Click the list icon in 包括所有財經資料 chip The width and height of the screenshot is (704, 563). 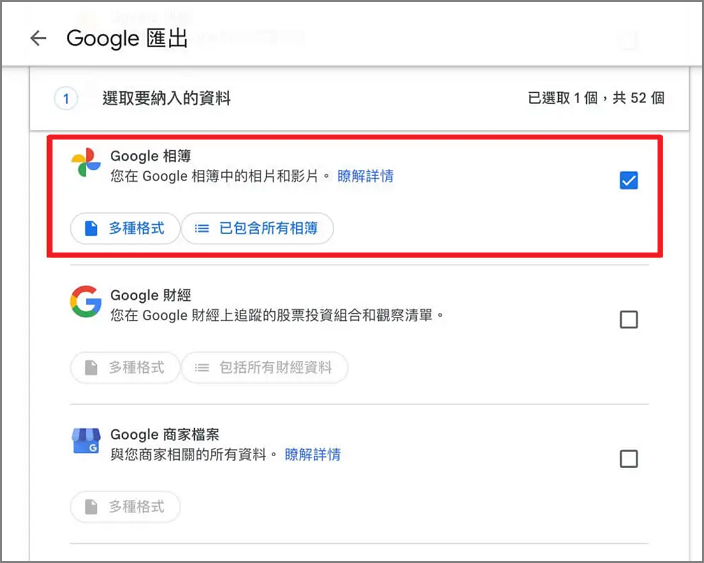[x=202, y=368]
